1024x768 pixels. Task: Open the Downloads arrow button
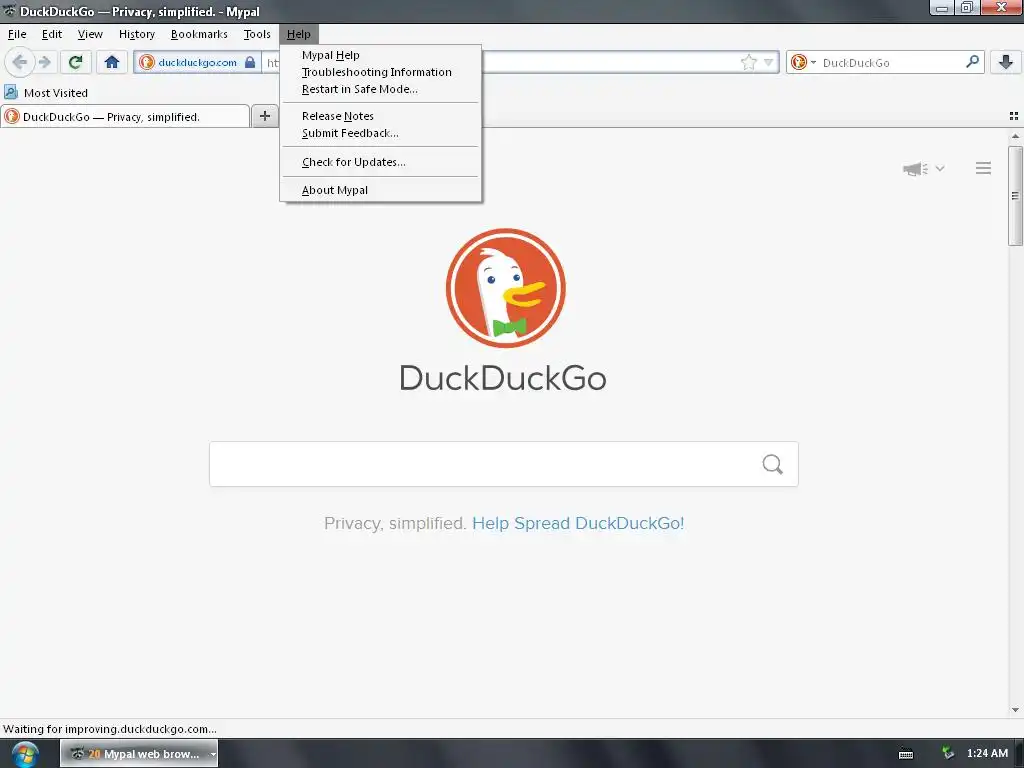1006,62
